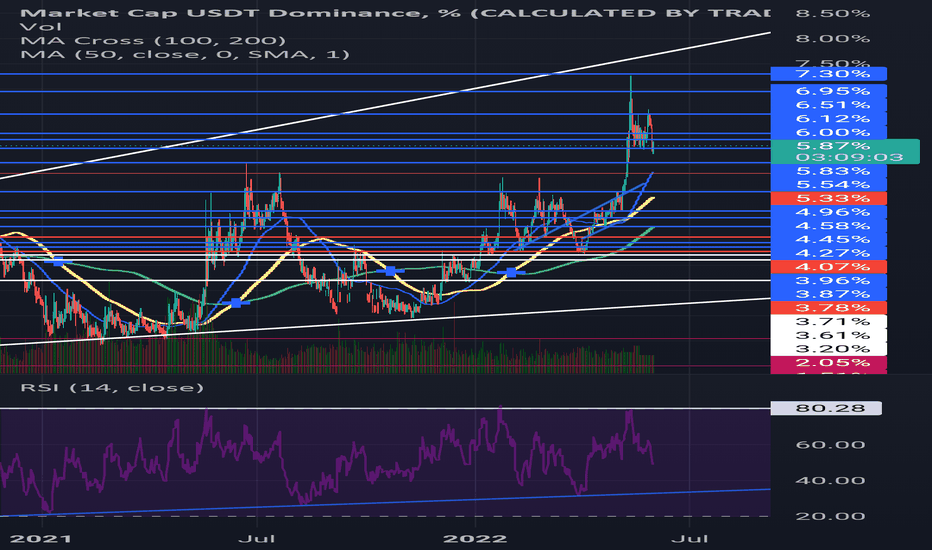Click the Market Cap USDT Dominance chart title
Viewport: 932px width, 550px height.
395,12
